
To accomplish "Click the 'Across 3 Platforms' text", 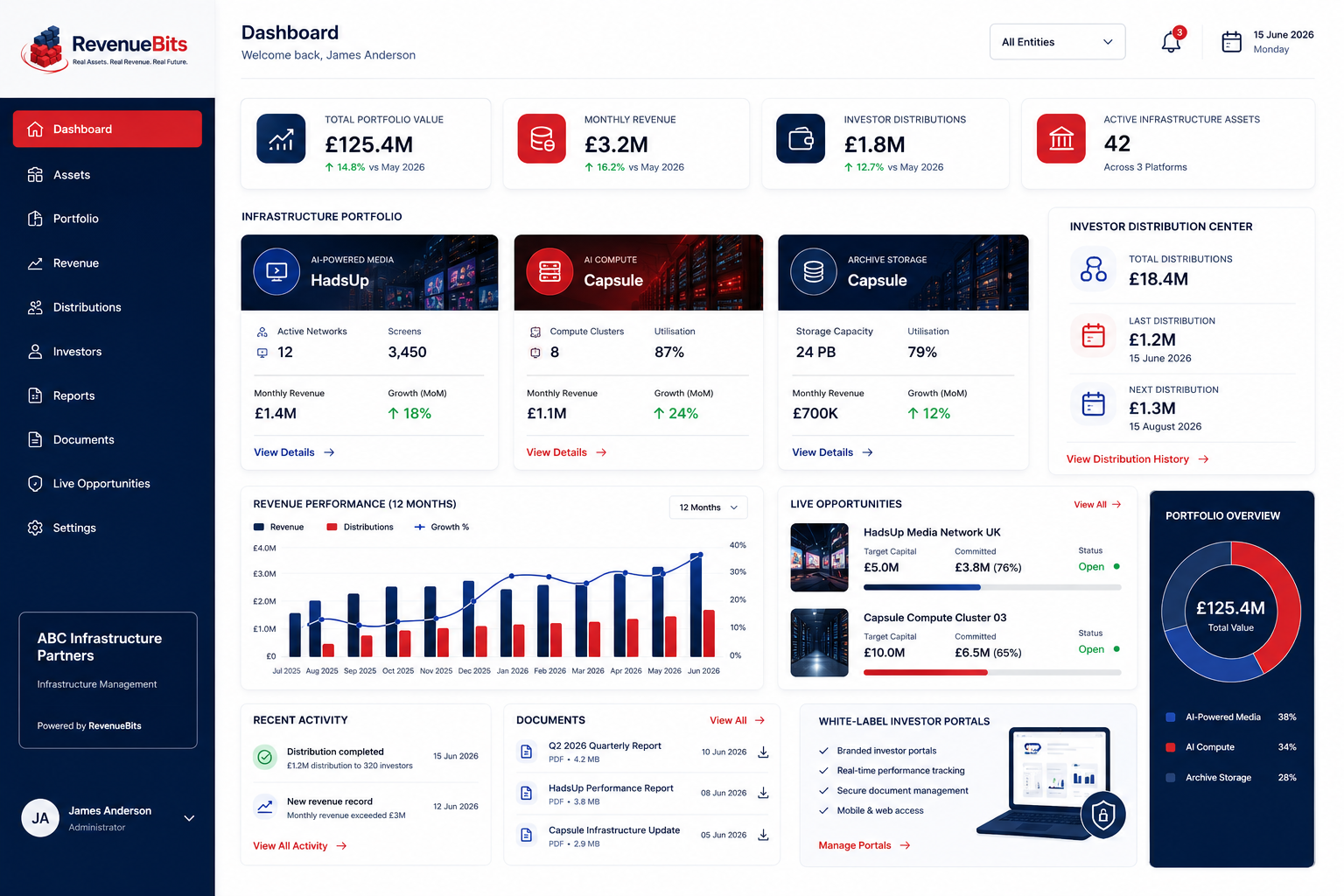I will pyautogui.click(x=1145, y=167).
